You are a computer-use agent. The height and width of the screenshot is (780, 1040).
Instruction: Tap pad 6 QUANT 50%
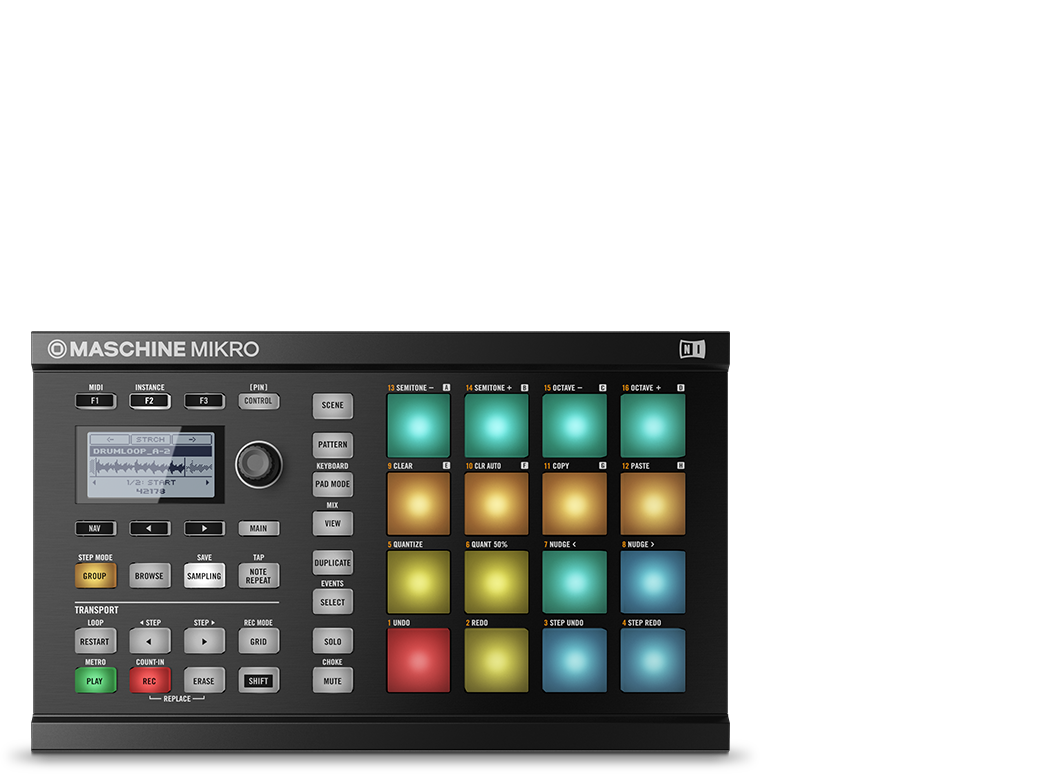tap(496, 582)
